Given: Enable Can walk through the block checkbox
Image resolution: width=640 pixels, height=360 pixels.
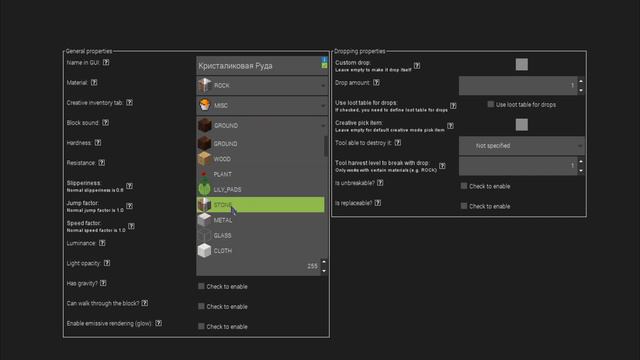Looking at the screenshot, I should pos(201,306).
